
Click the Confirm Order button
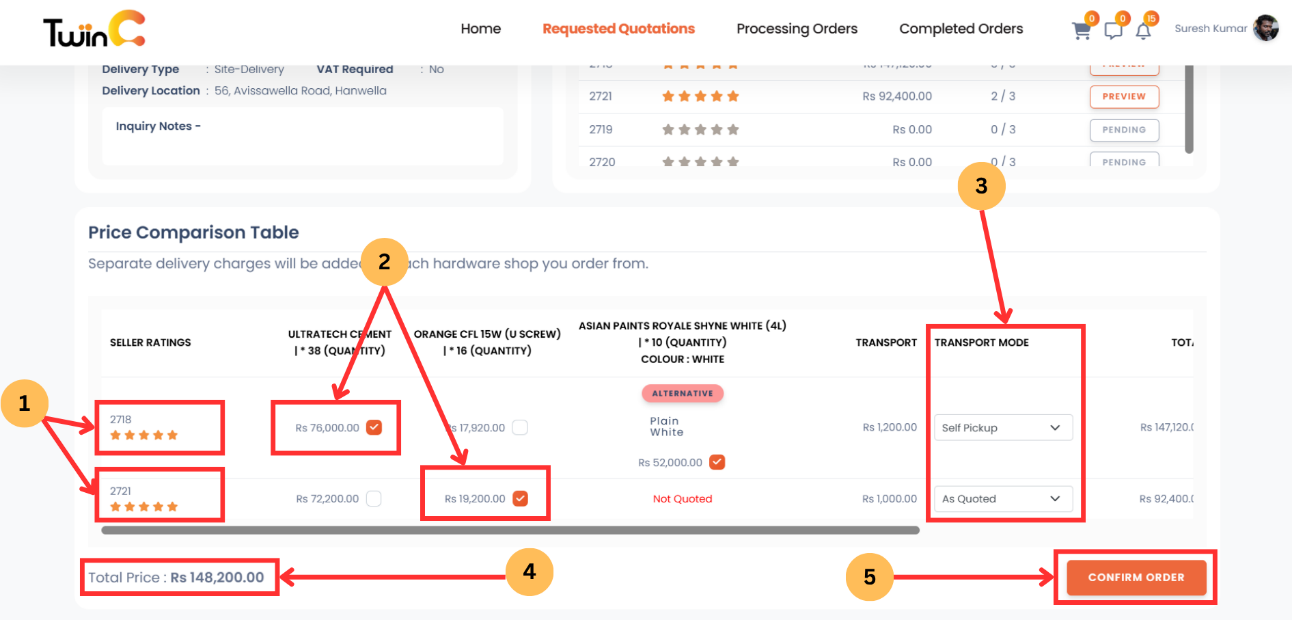coord(1134,577)
